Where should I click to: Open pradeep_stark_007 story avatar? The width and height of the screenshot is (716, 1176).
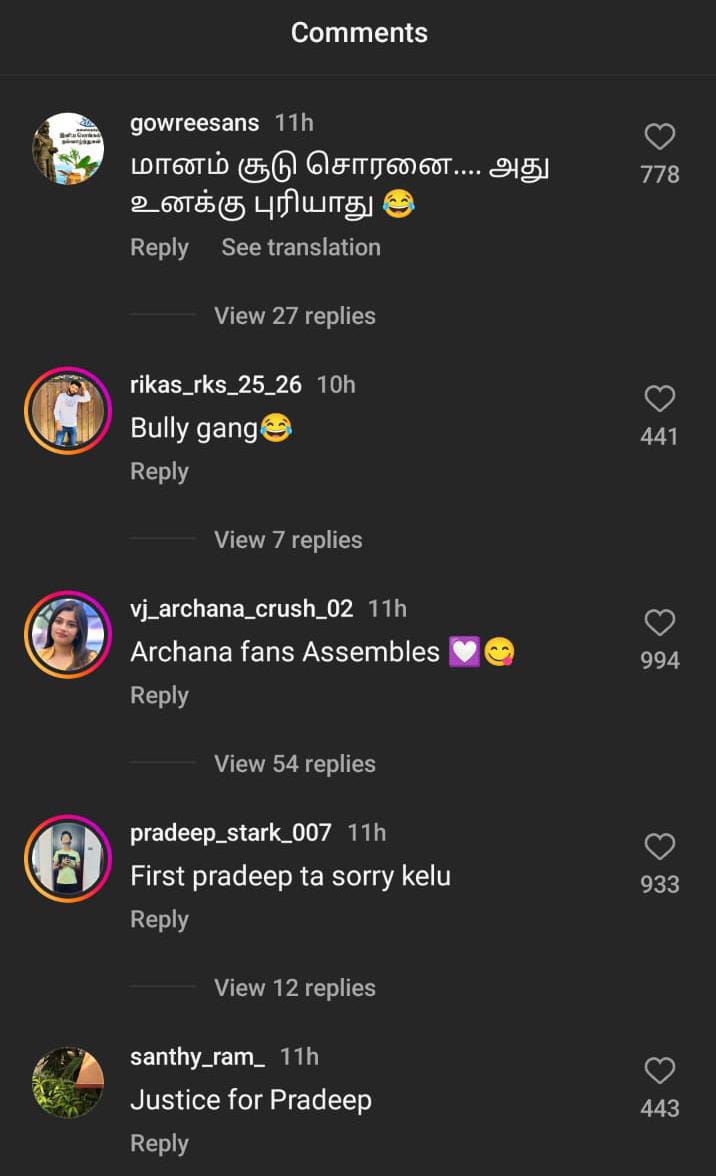[68, 859]
